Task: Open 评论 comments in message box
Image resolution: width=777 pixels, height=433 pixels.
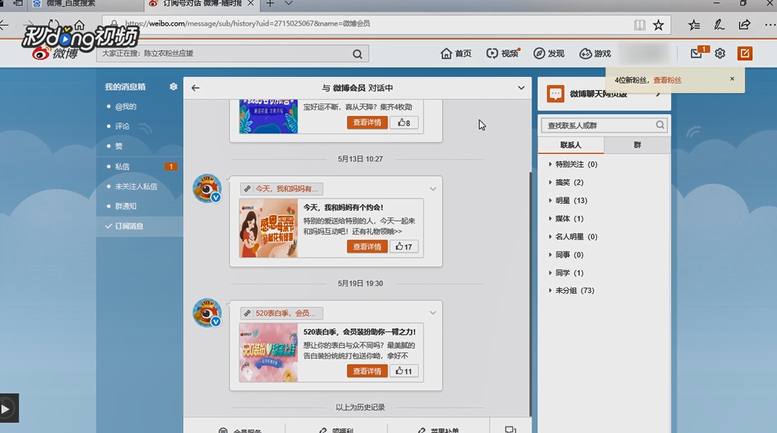Action: click(x=122, y=126)
